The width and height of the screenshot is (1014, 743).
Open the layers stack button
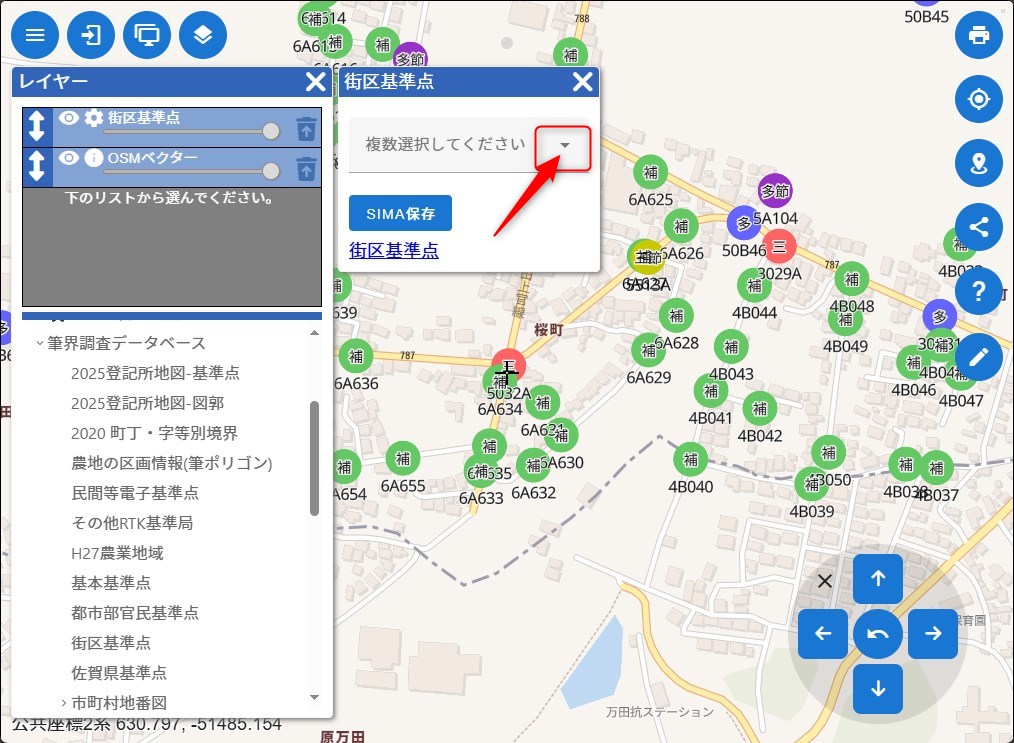203,36
